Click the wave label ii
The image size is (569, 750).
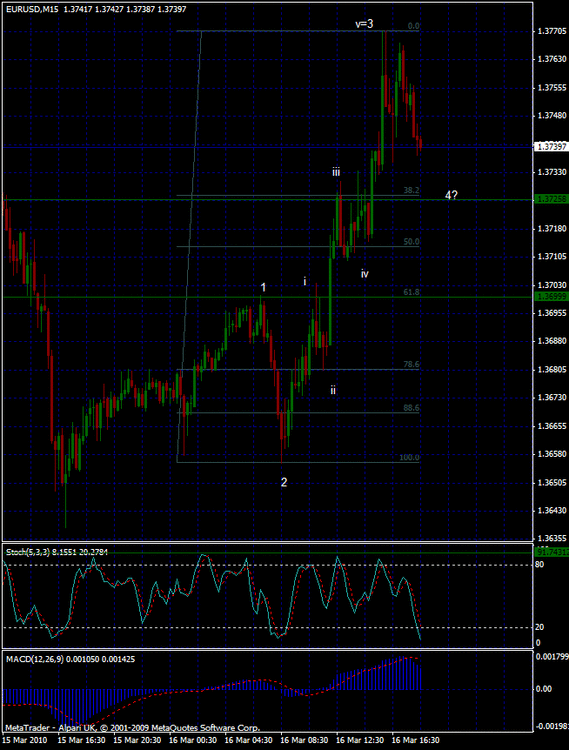(x=333, y=390)
